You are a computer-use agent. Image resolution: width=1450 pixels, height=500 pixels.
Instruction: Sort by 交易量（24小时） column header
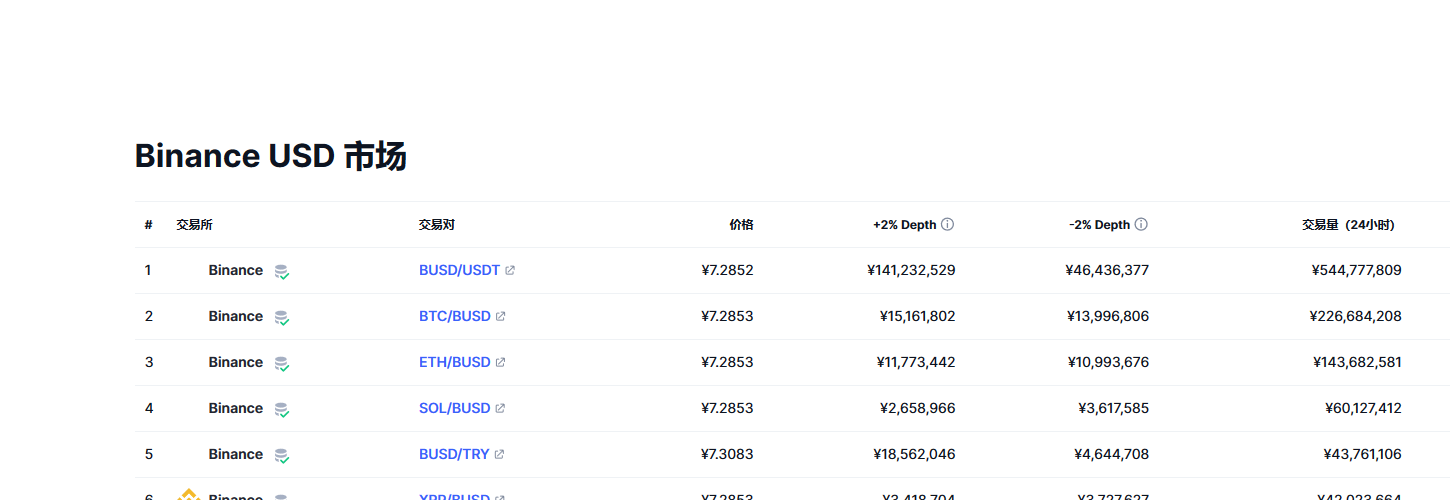point(1347,225)
